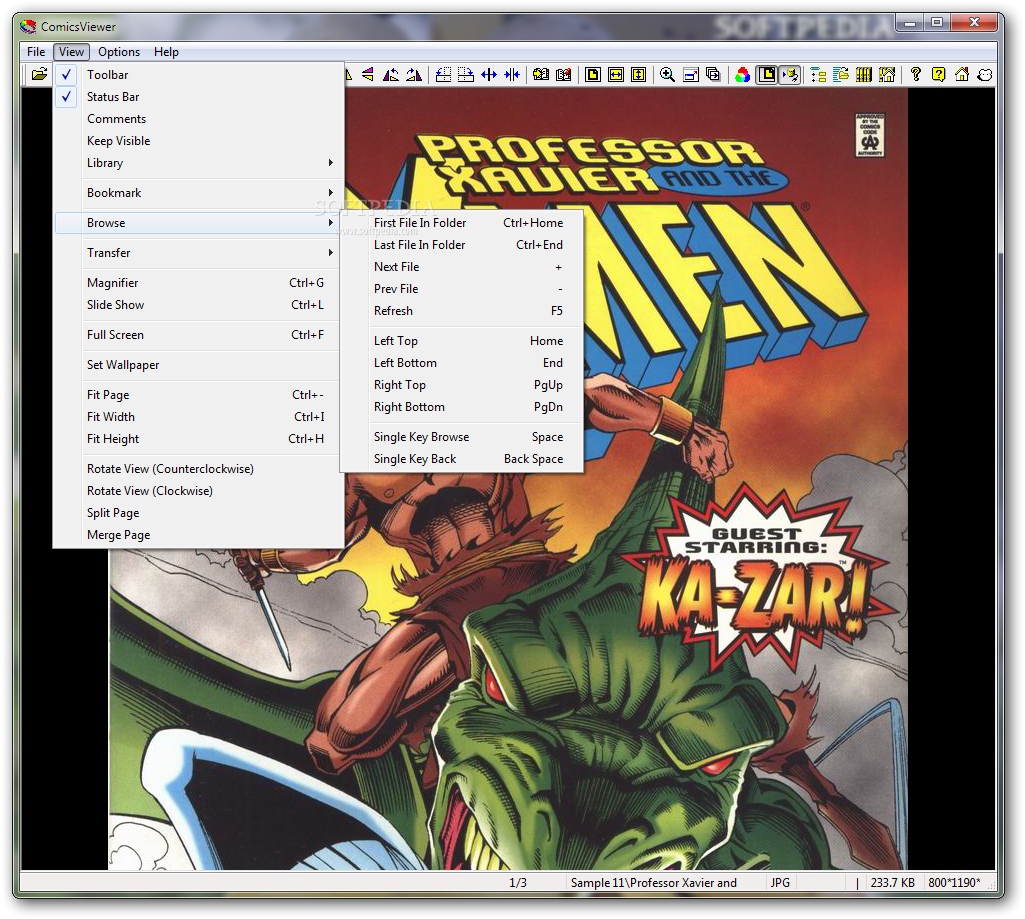Open the Options menu

point(119,52)
